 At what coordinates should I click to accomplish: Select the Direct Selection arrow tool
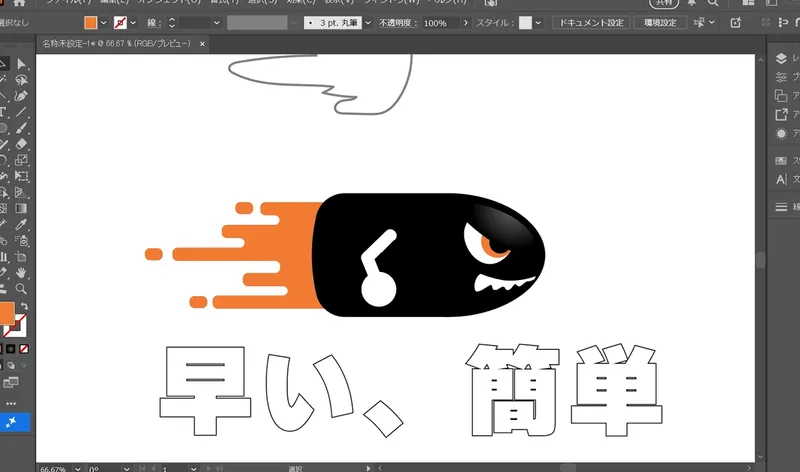[22, 65]
